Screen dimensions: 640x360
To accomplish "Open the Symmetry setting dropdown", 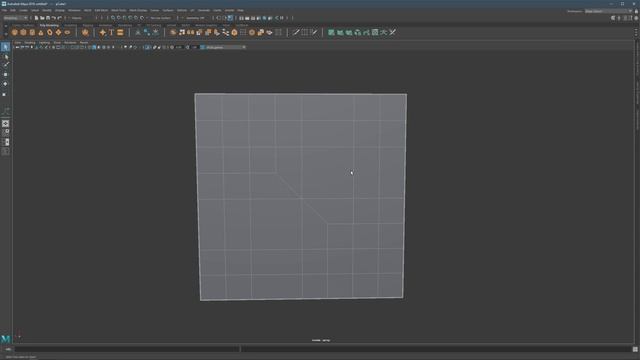I will [196, 18].
